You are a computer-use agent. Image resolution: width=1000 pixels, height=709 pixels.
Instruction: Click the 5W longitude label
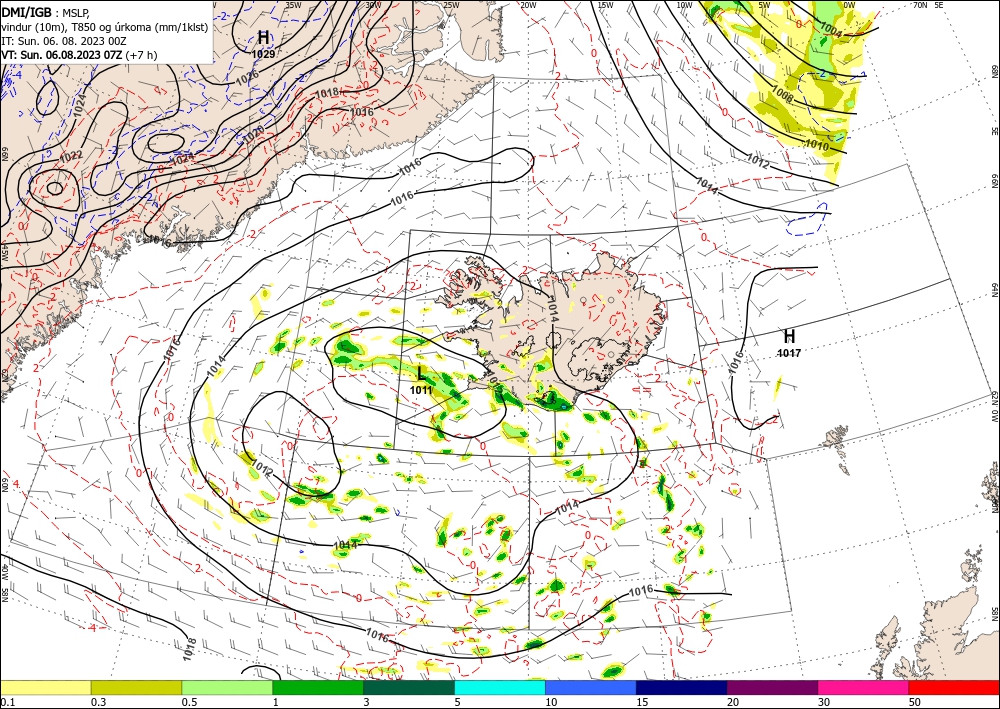coord(764,5)
